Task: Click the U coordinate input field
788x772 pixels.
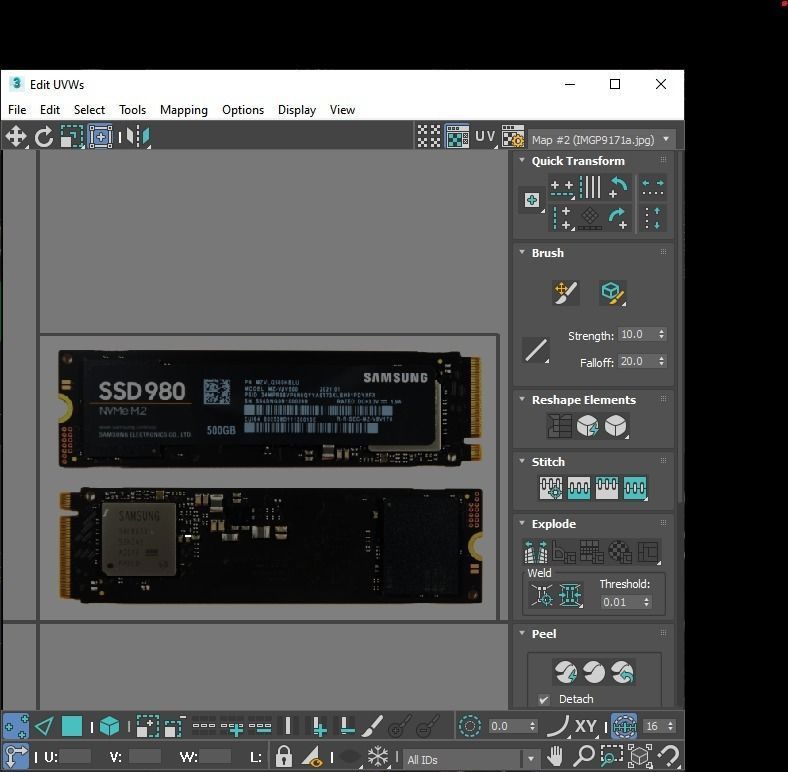Action: pos(75,756)
